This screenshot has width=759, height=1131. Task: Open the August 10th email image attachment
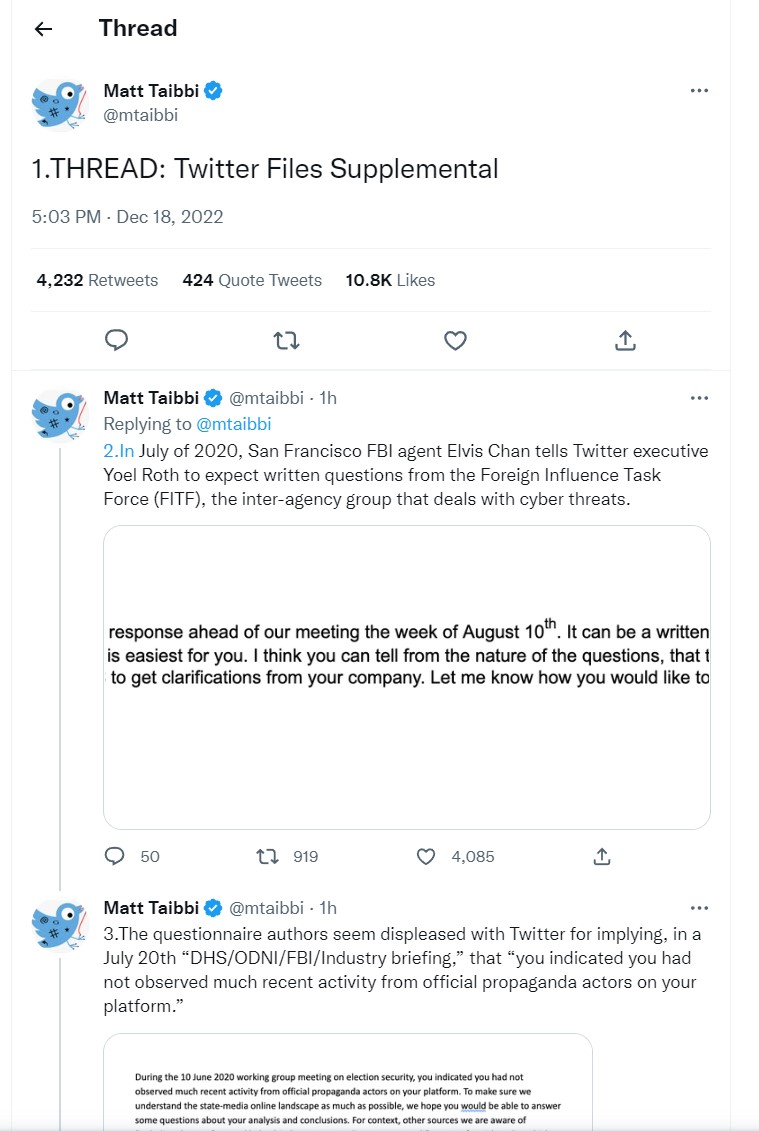click(407, 677)
